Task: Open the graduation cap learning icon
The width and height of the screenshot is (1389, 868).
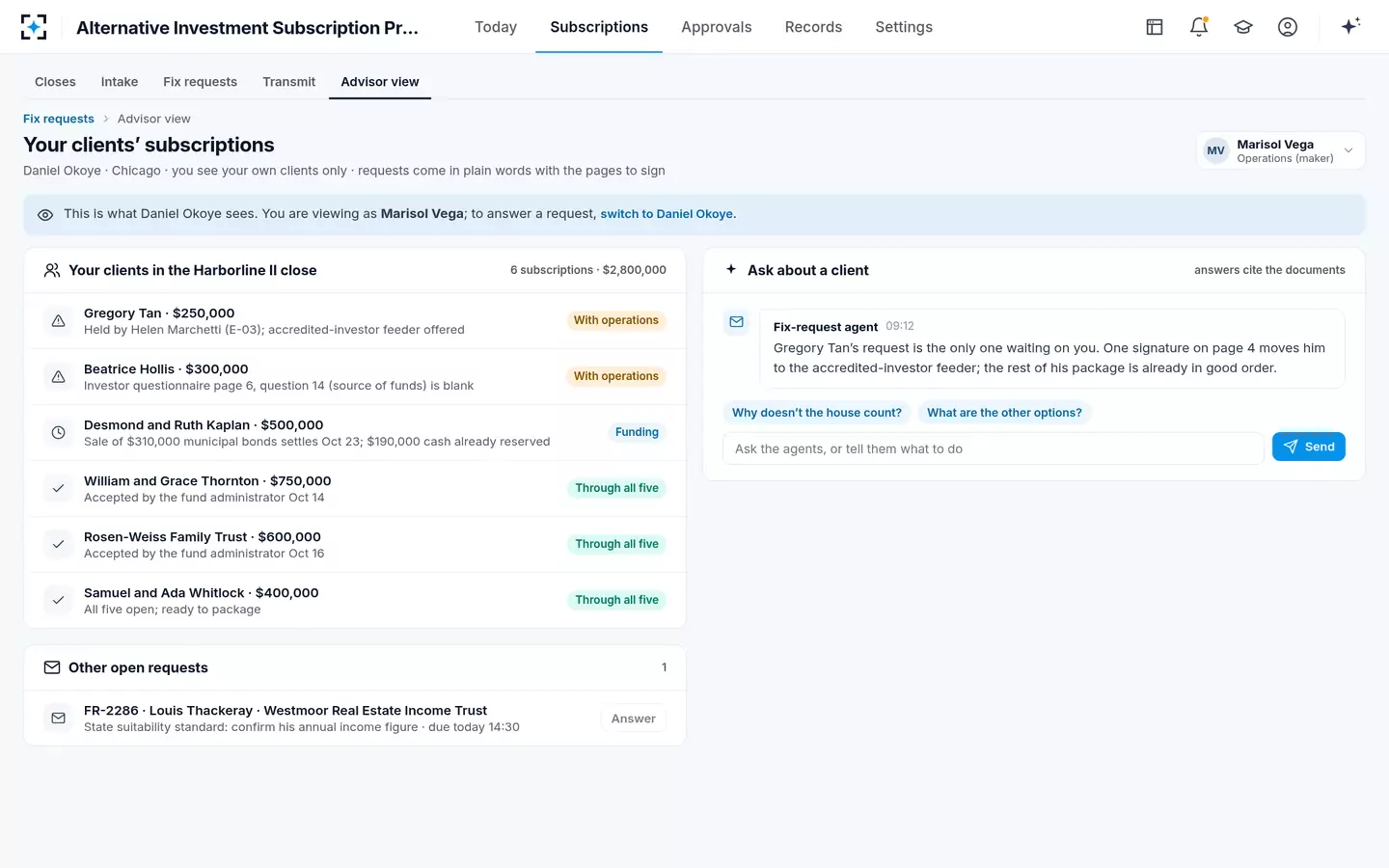Action: point(1243,27)
